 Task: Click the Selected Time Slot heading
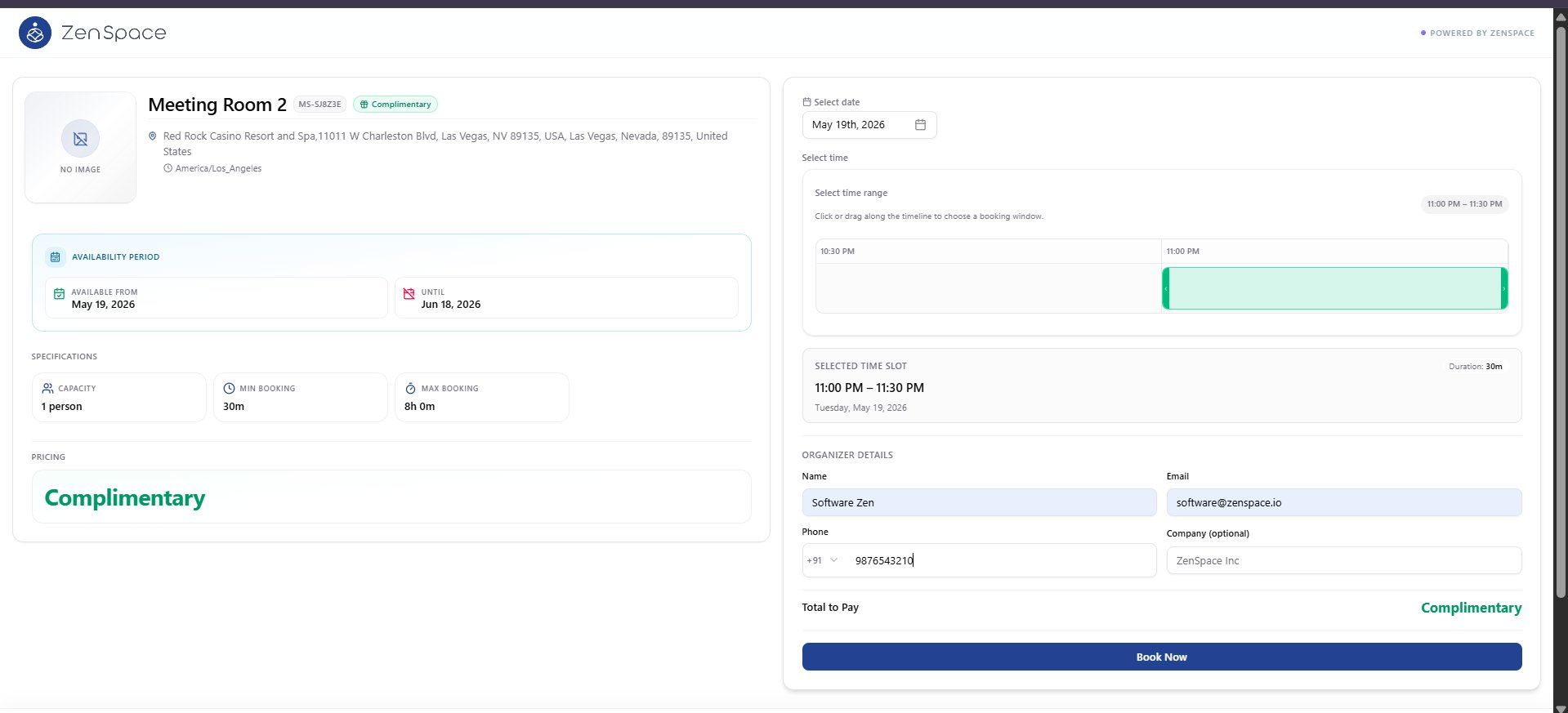point(860,366)
